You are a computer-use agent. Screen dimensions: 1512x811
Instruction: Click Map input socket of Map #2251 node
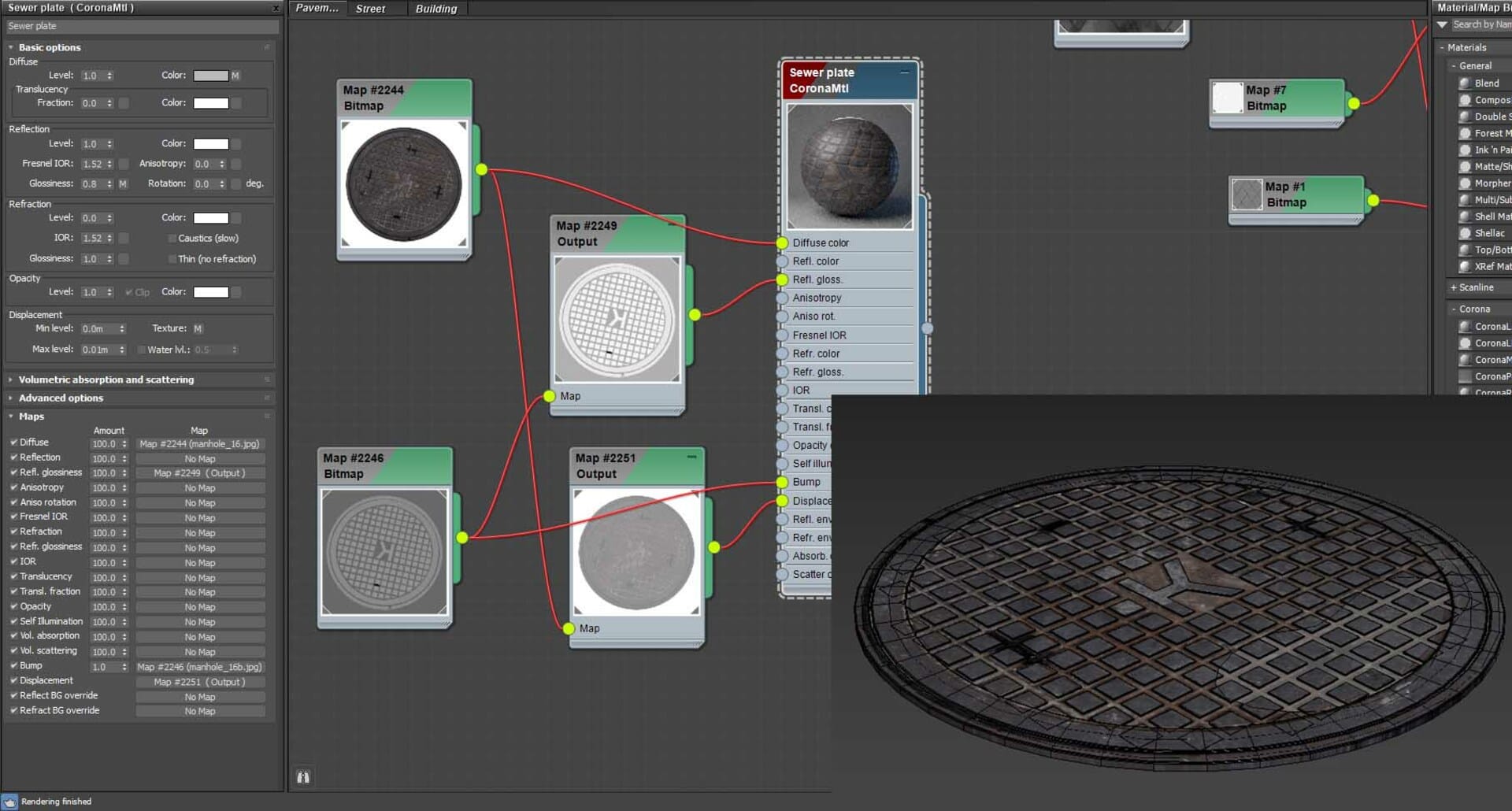tap(569, 628)
